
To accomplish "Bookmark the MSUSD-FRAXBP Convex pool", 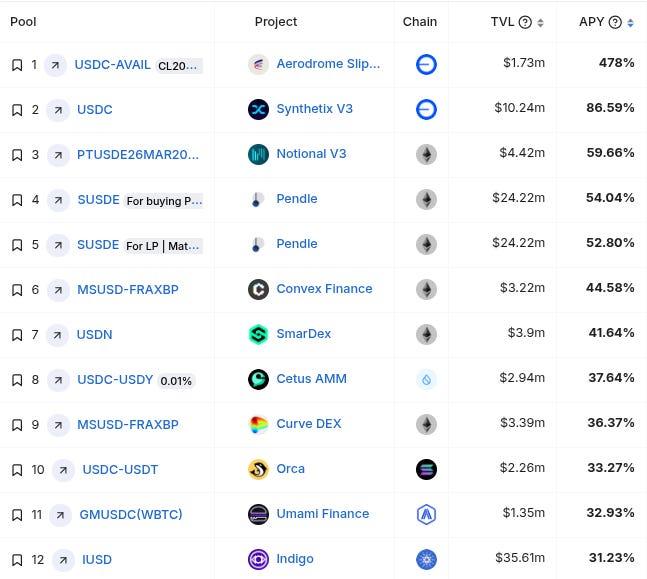I will pos(17,290).
